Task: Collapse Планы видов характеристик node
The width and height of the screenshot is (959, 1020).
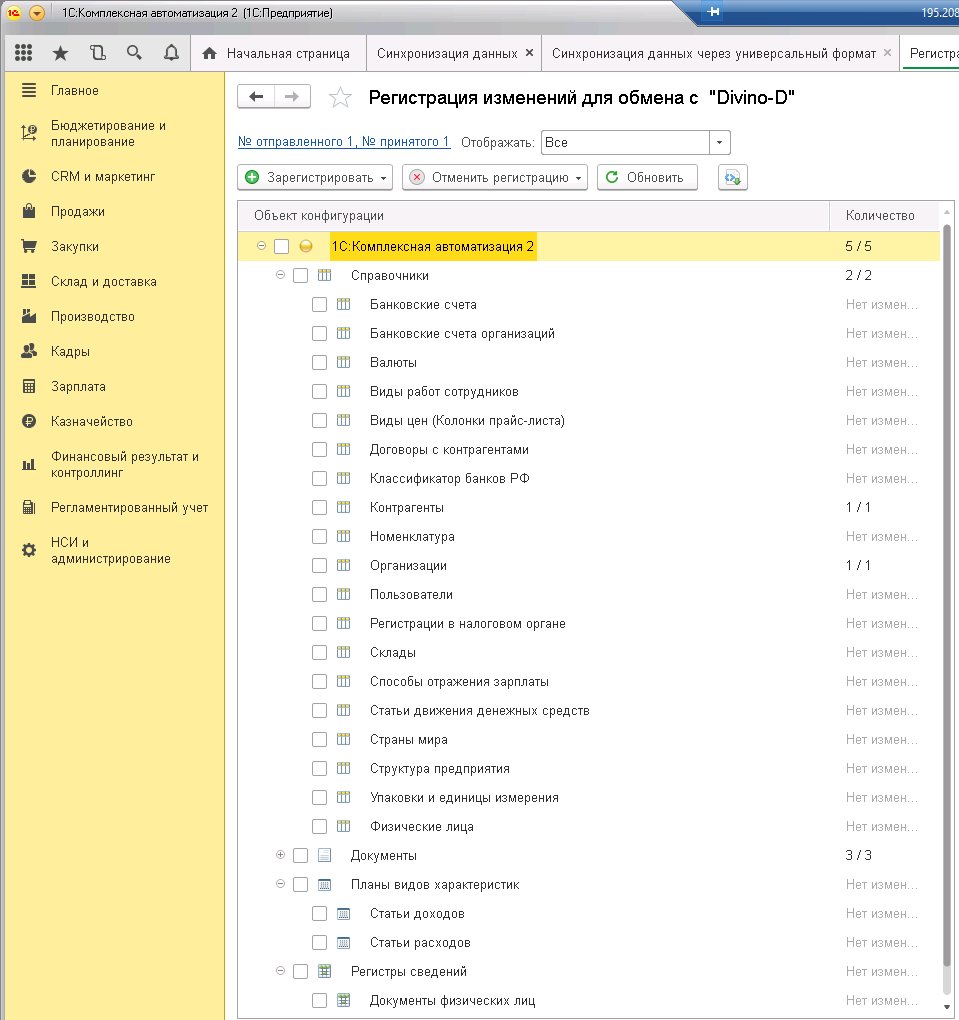Action: click(280, 884)
